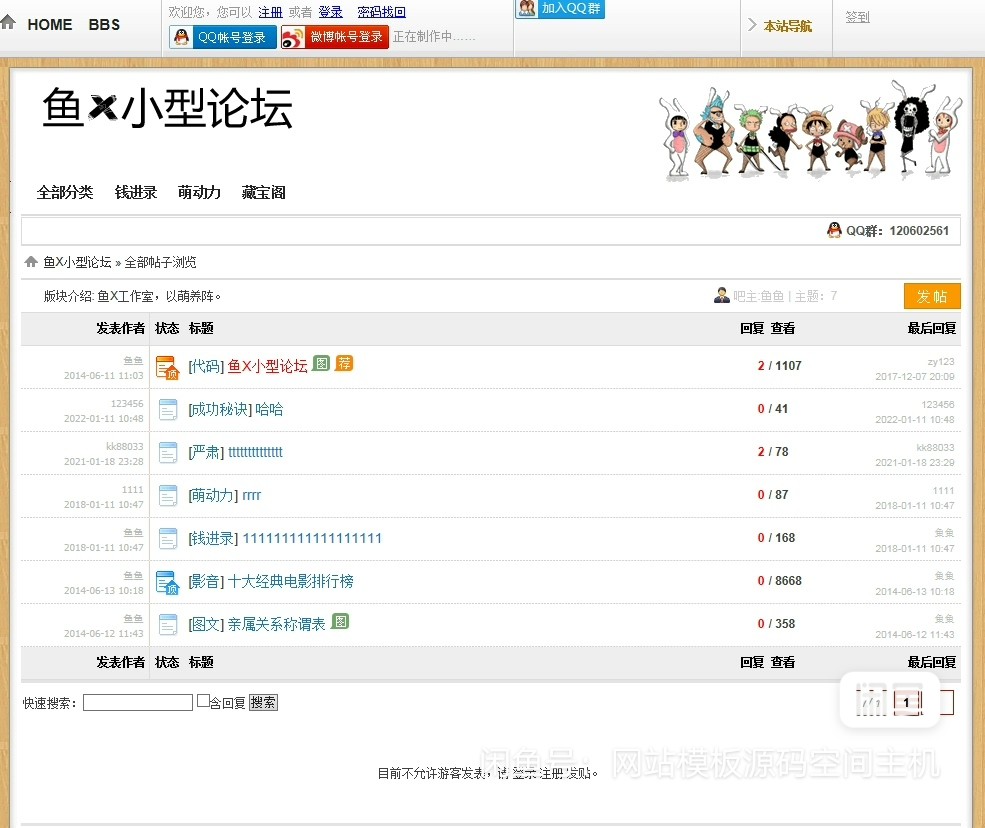Click the breadcrumb home icon

tap(31, 261)
